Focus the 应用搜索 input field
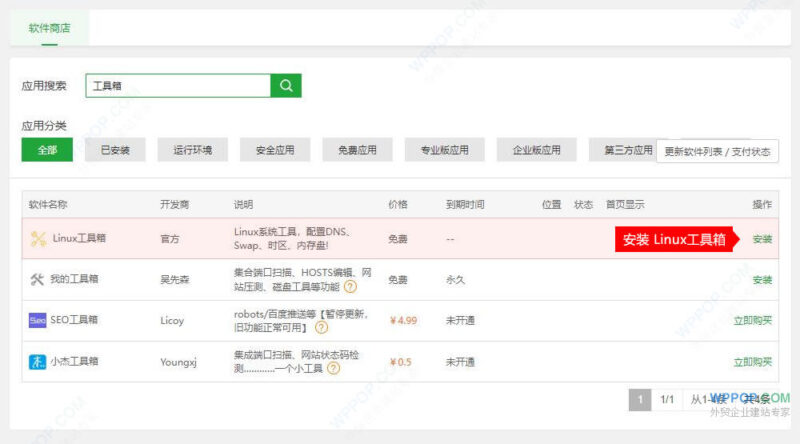This screenshot has height=444, width=800. (178, 86)
